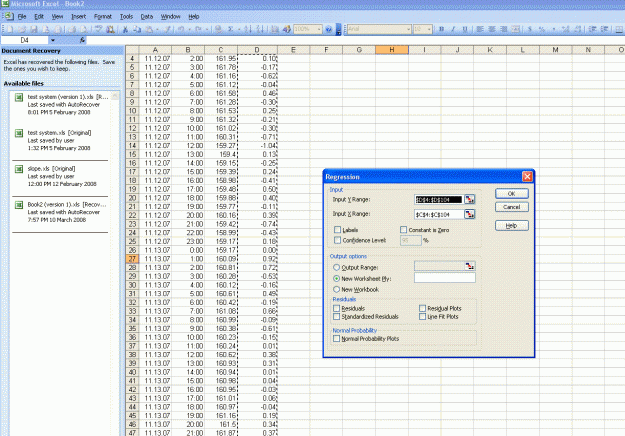The height and width of the screenshot is (436, 625).
Task: Open the Paste options dropdown arrow
Action: [x=157, y=29]
